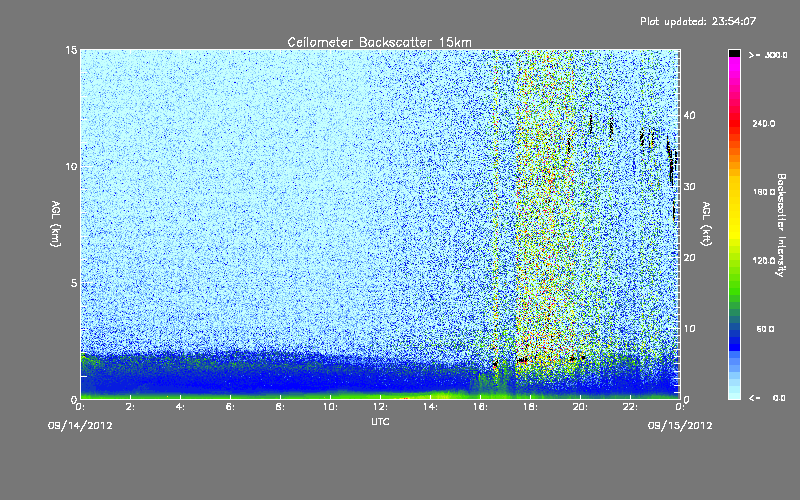Image resolution: width=800 pixels, height=500 pixels.
Task: Click the end date label 09/15/2012
Action: click(x=680, y=426)
